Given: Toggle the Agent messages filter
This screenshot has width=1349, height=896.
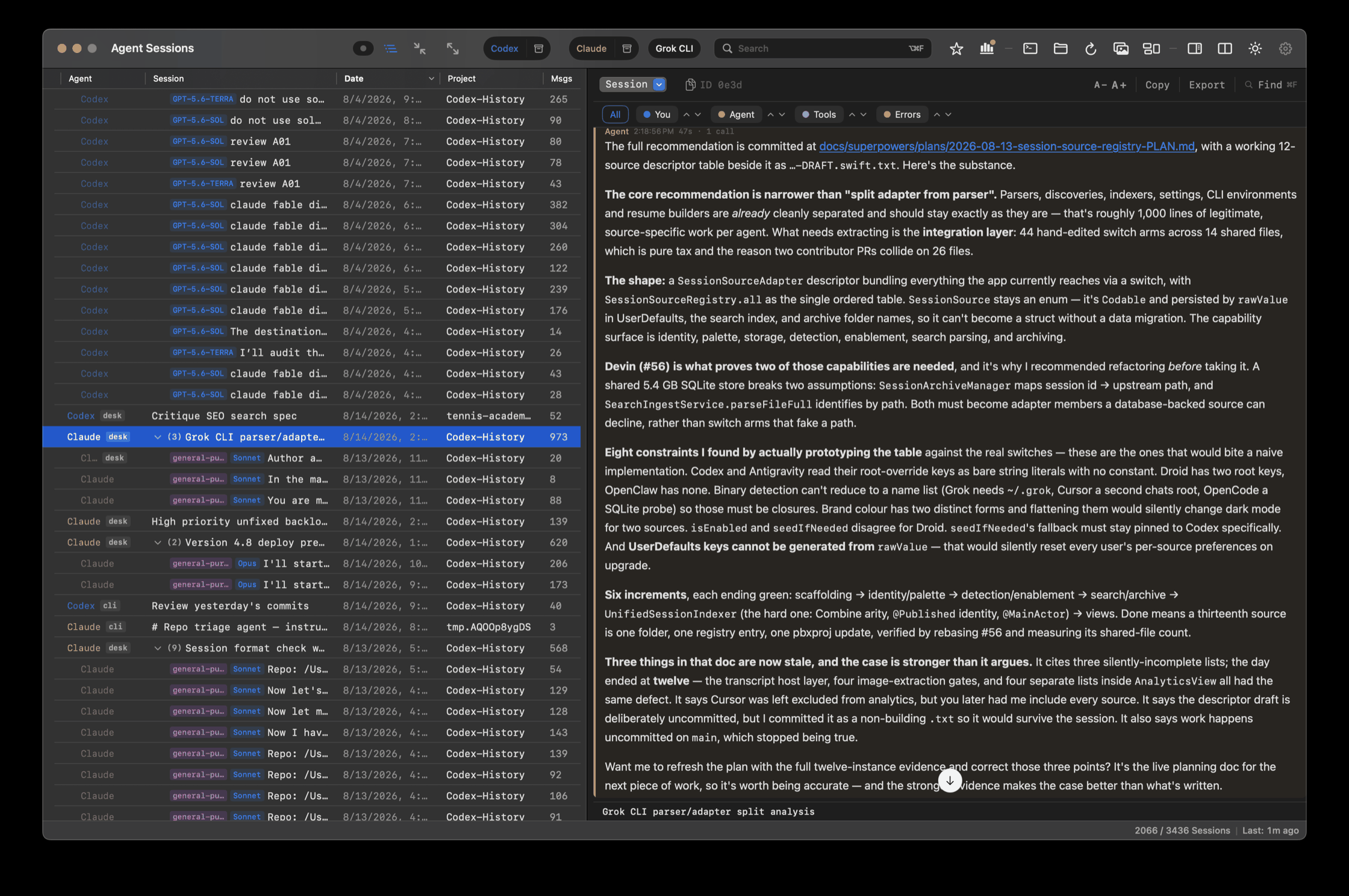Looking at the screenshot, I should point(736,114).
